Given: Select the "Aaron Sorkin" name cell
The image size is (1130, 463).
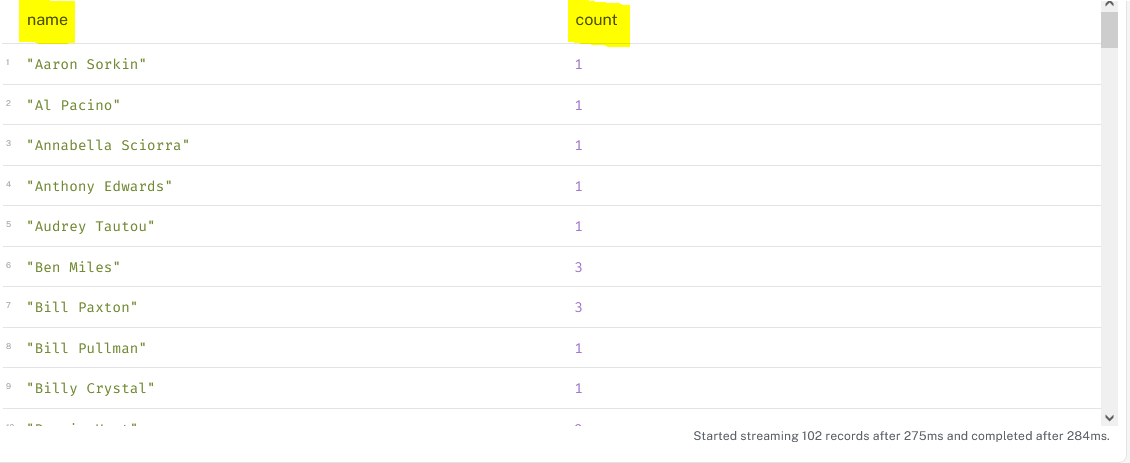Looking at the screenshot, I should click(x=87, y=64).
